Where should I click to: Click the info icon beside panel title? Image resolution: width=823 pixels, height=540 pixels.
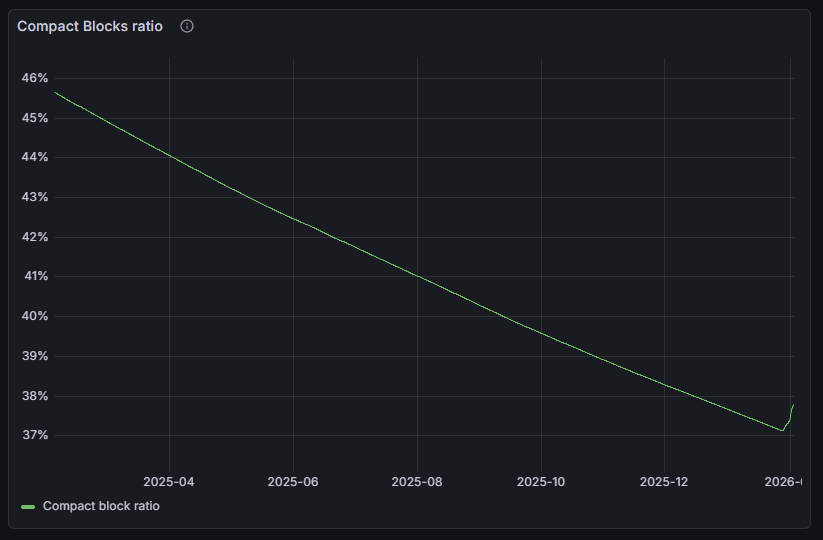point(187,26)
